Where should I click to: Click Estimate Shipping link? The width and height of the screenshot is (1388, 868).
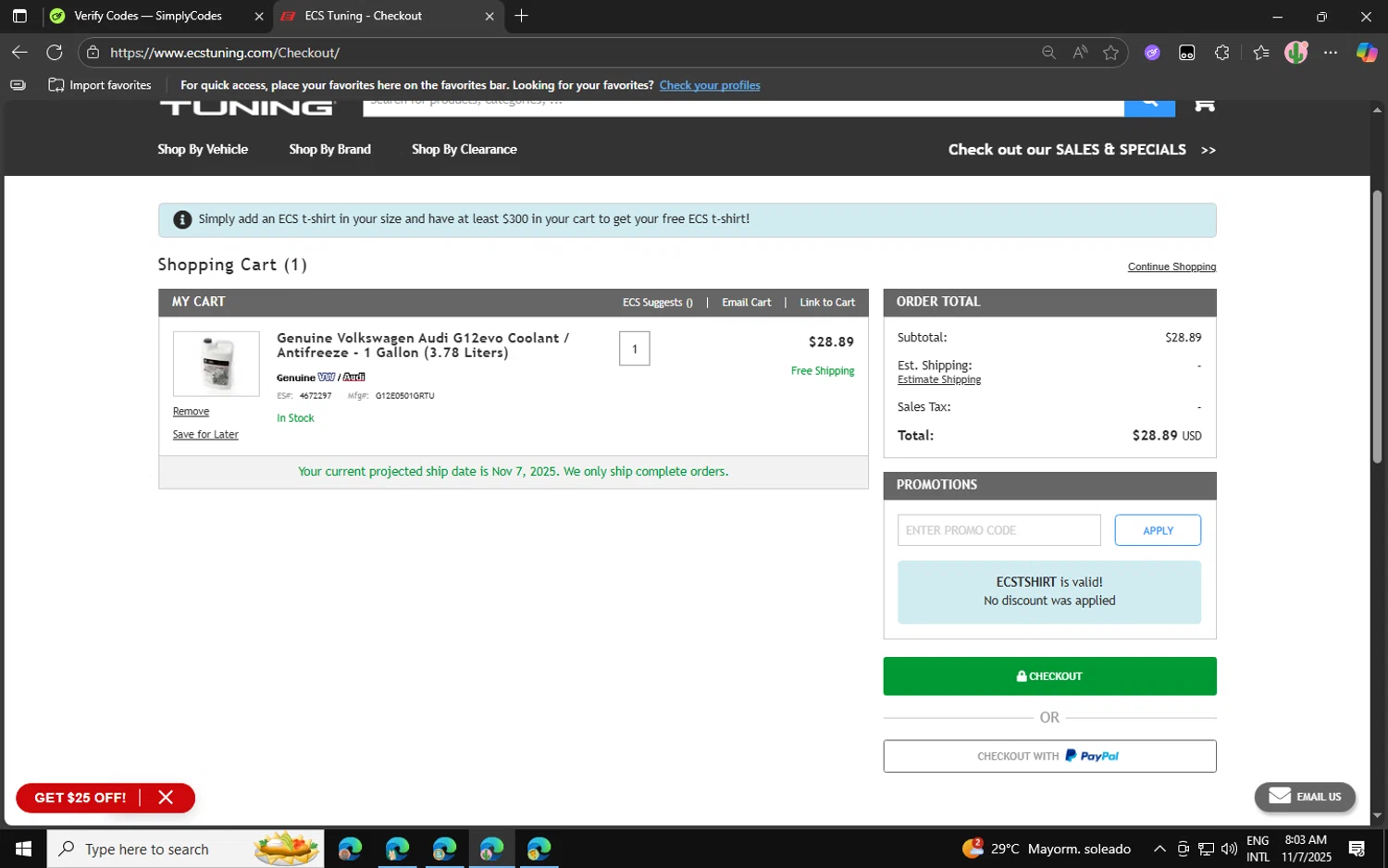[939, 379]
